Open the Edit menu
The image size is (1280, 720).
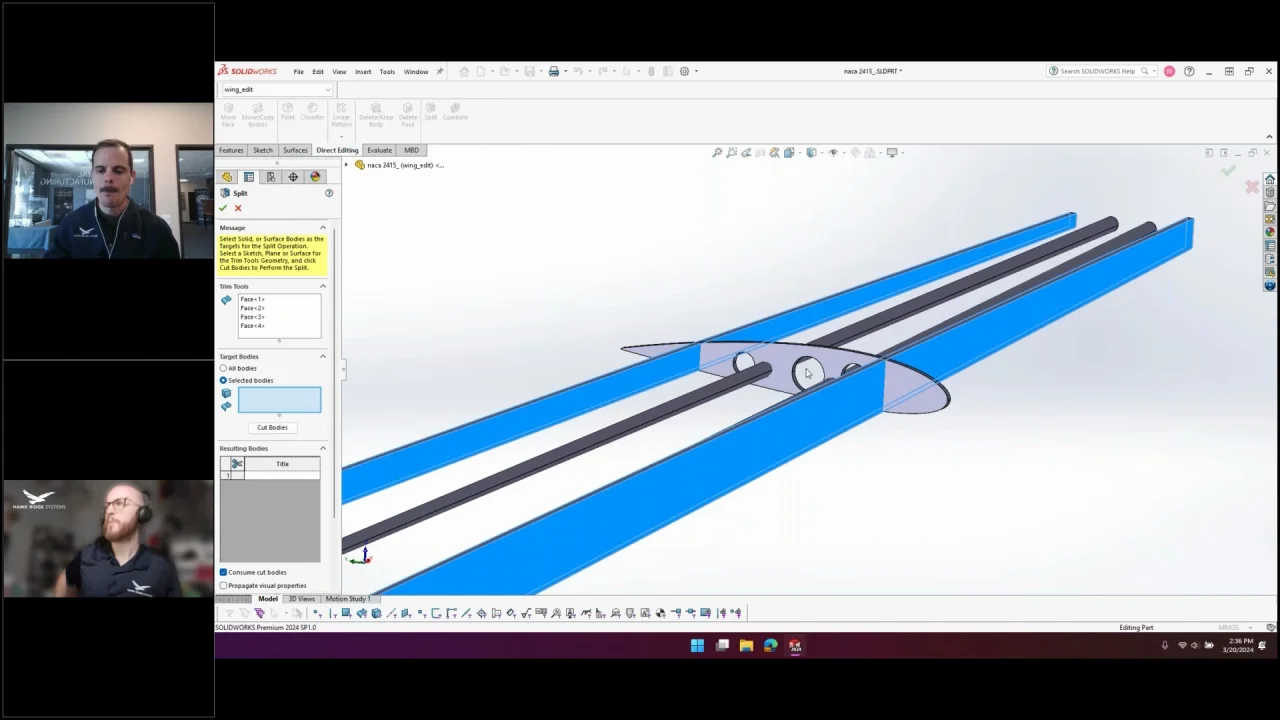(318, 71)
